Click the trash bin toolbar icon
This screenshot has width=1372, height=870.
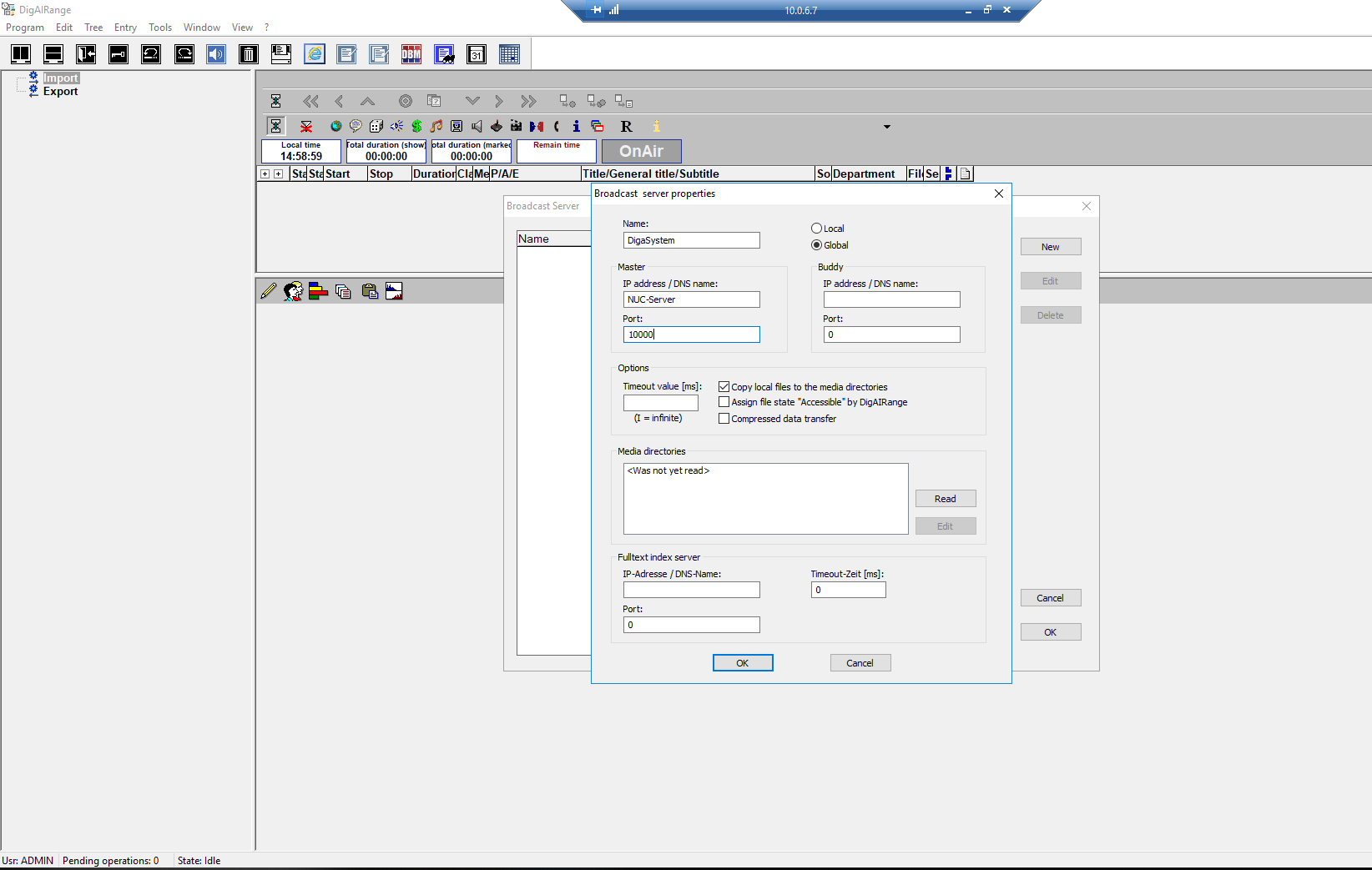pos(249,55)
